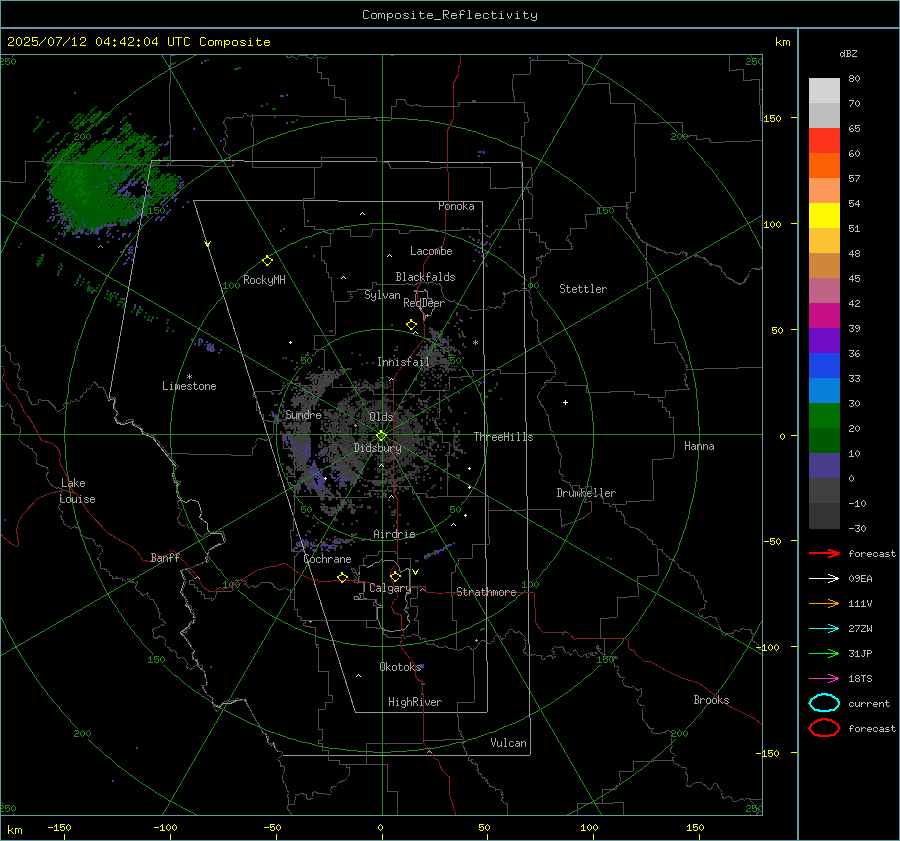Click the Brooks label

tap(711, 700)
